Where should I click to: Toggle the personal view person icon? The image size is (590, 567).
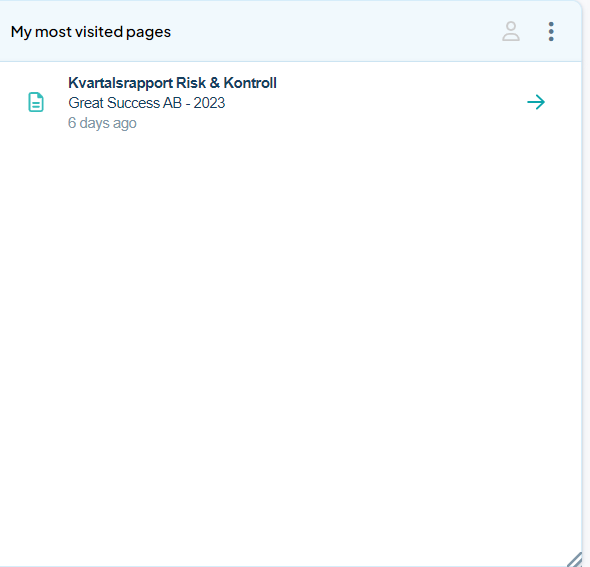click(x=511, y=32)
